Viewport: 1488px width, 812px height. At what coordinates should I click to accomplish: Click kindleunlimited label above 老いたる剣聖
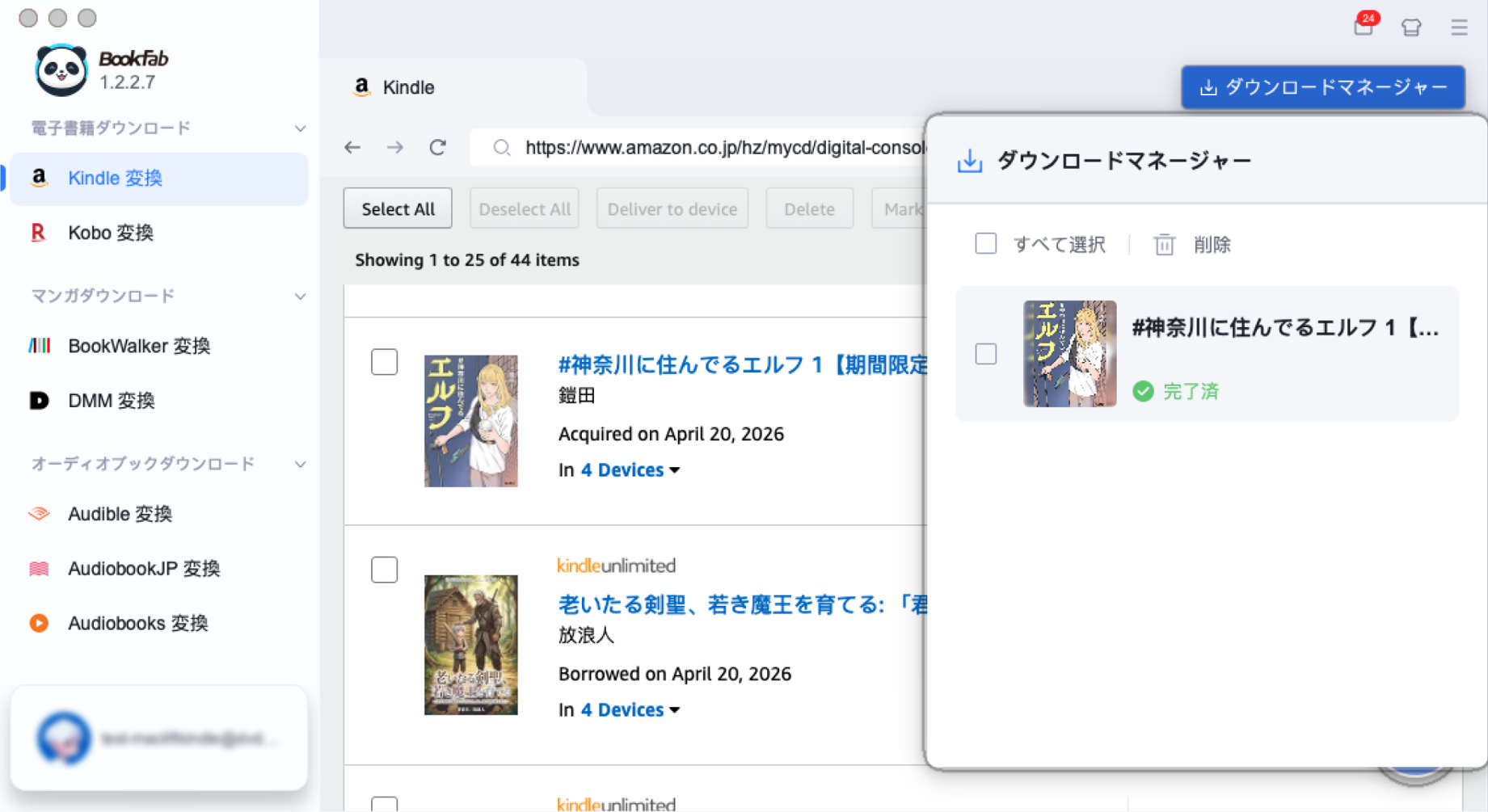click(617, 566)
